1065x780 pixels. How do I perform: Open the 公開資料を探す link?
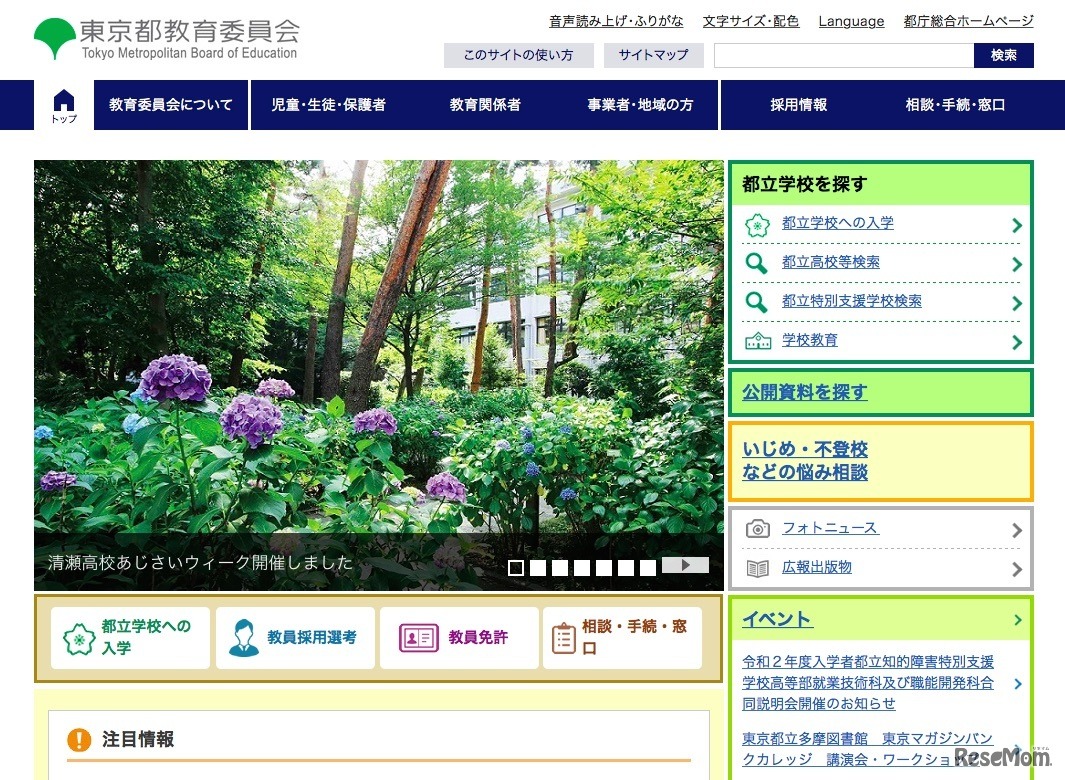pos(804,393)
